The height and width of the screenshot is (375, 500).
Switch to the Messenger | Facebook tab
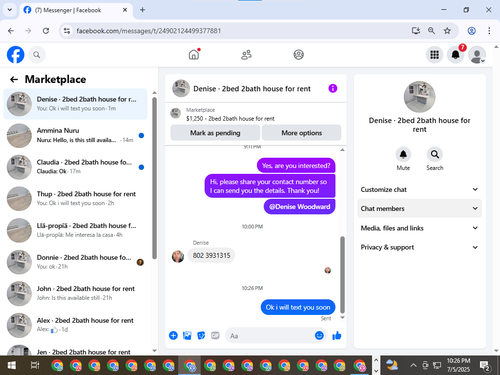(x=76, y=10)
